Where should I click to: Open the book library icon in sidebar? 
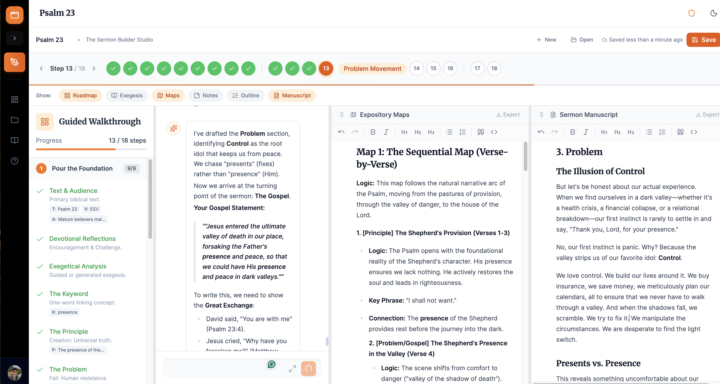pos(14,141)
